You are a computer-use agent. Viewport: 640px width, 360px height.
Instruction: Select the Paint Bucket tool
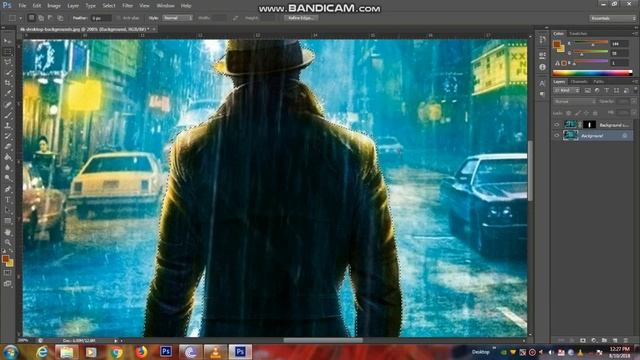pyautogui.click(x=7, y=157)
